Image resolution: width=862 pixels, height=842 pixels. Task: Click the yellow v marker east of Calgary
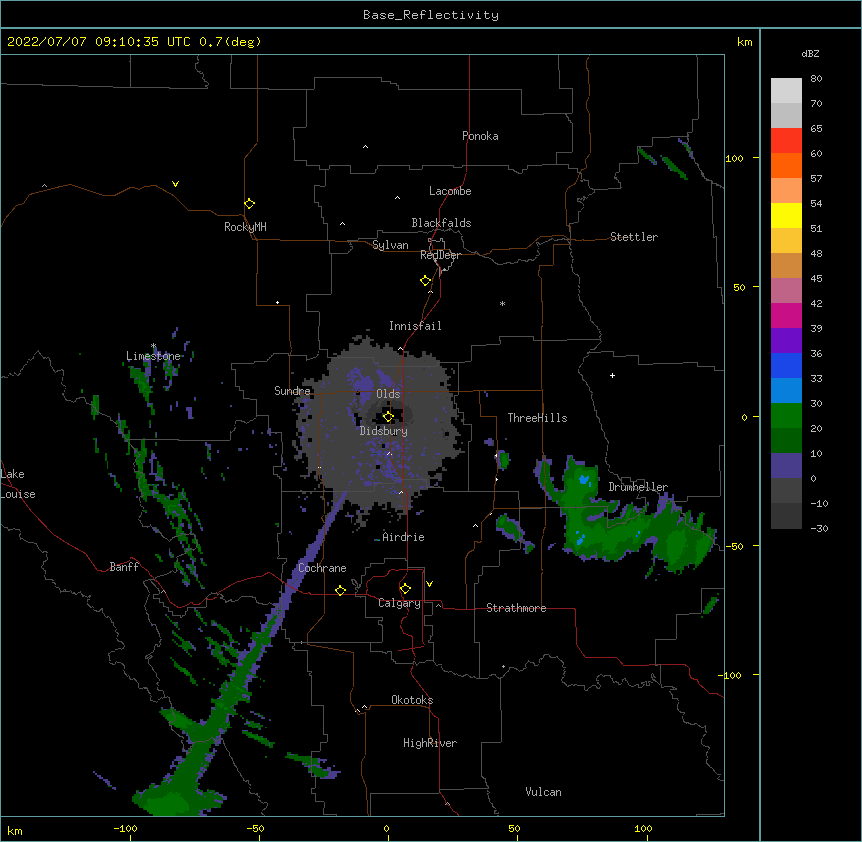[429, 584]
